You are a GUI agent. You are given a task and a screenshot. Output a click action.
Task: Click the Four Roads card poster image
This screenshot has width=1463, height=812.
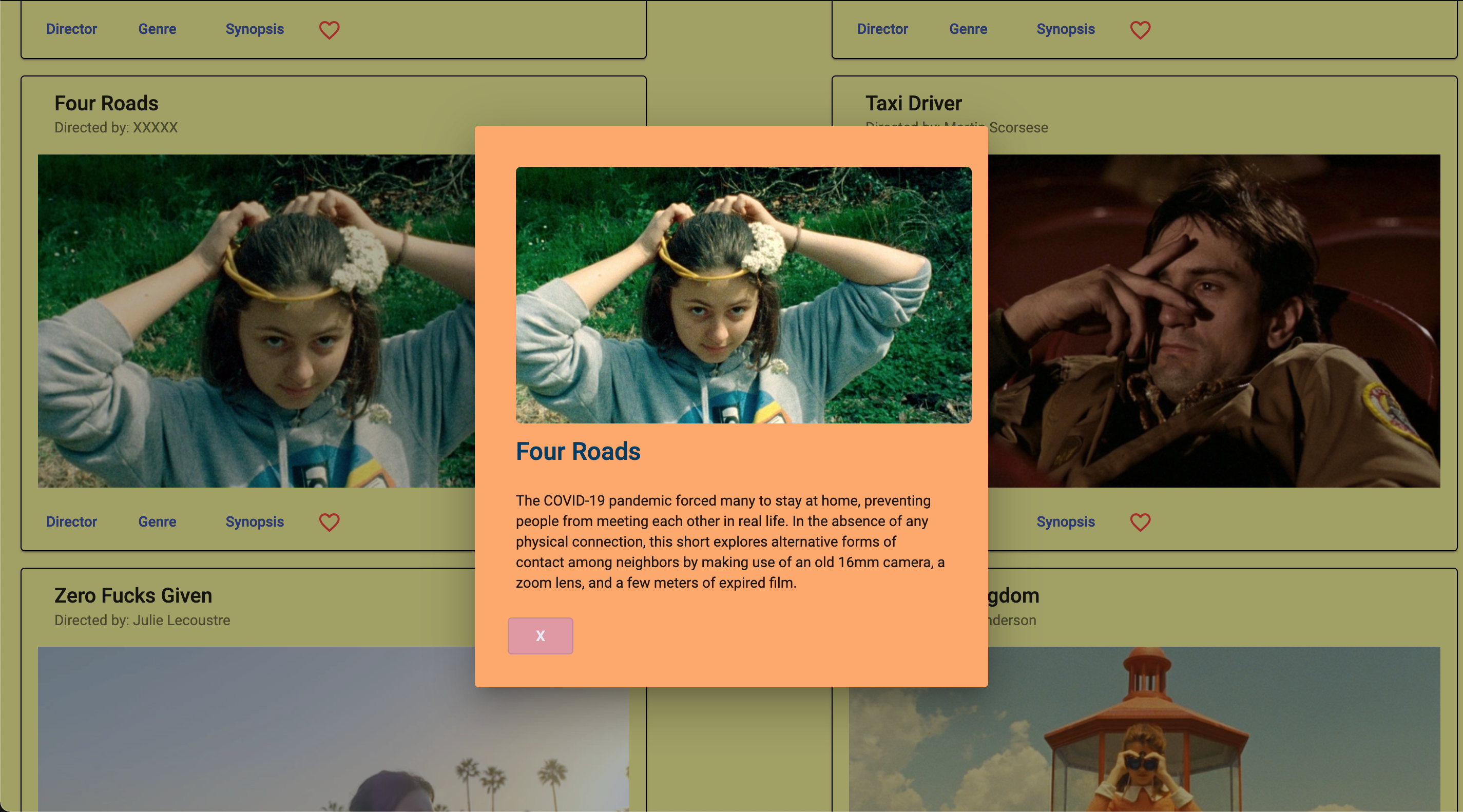pos(256,321)
